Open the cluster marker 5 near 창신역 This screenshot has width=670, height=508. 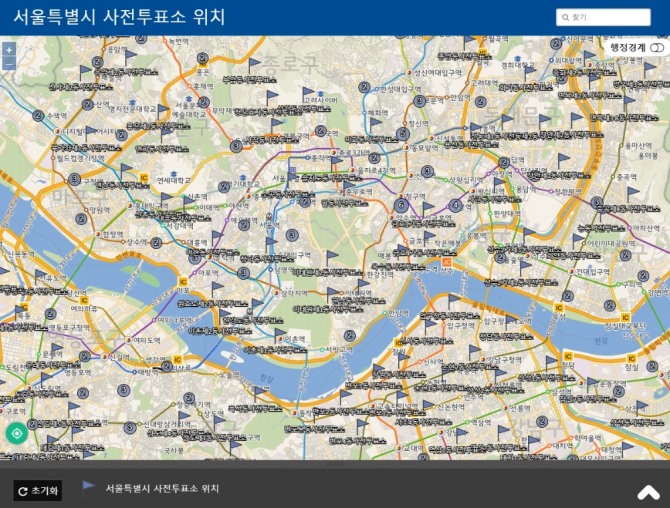(x=402, y=134)
